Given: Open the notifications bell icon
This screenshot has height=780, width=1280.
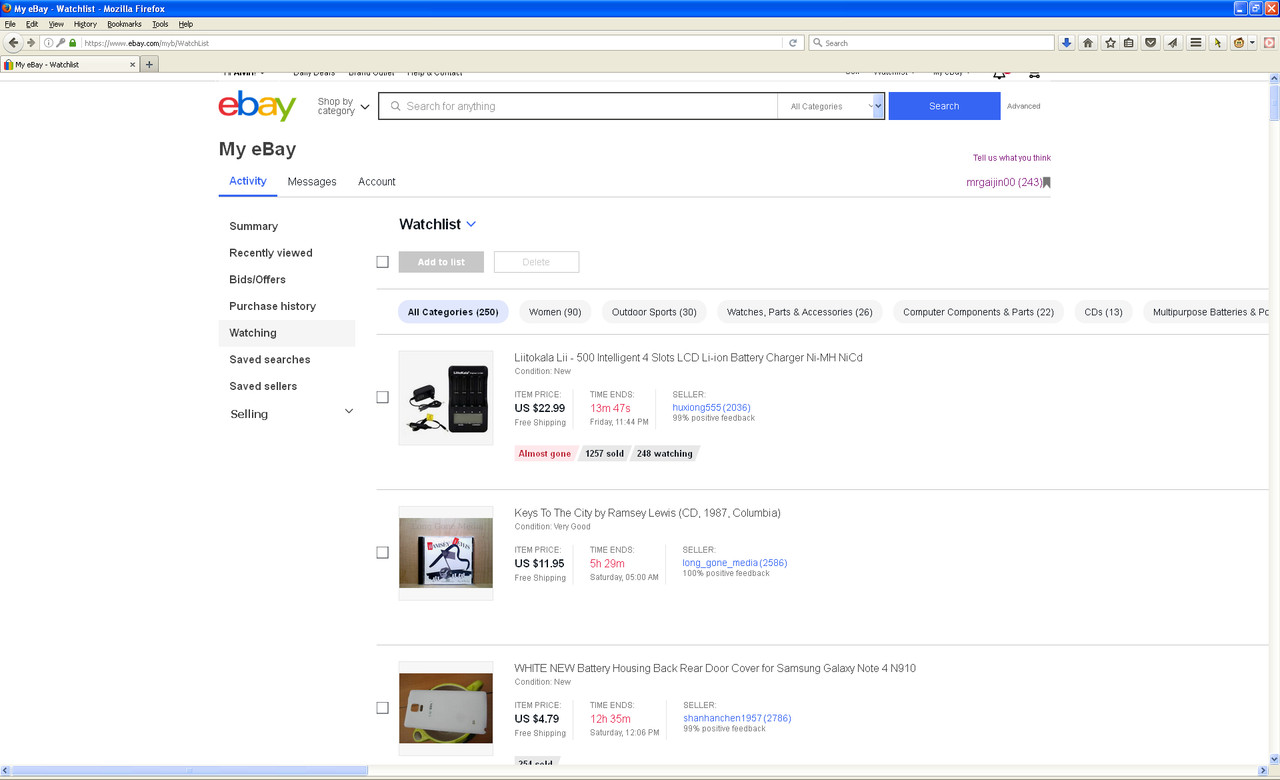Looking at the screenshot, I should 999,74.
